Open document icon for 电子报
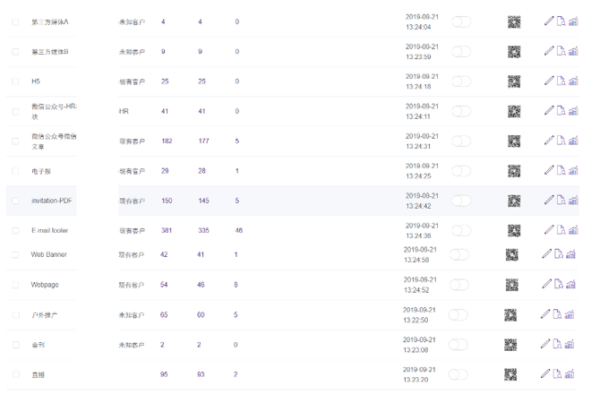The image size is (600, 394). [x=561, y=170]
